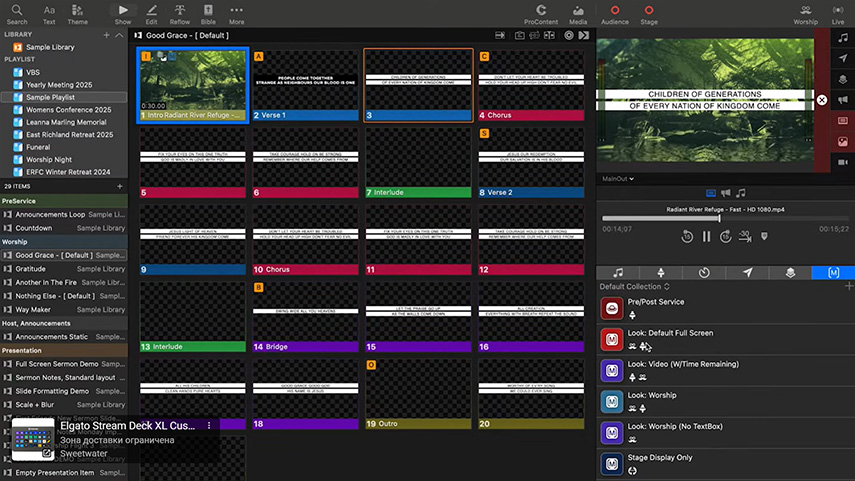855x481 pixels.
Task: Switch to the Messages tab
Action: (747, 273)
